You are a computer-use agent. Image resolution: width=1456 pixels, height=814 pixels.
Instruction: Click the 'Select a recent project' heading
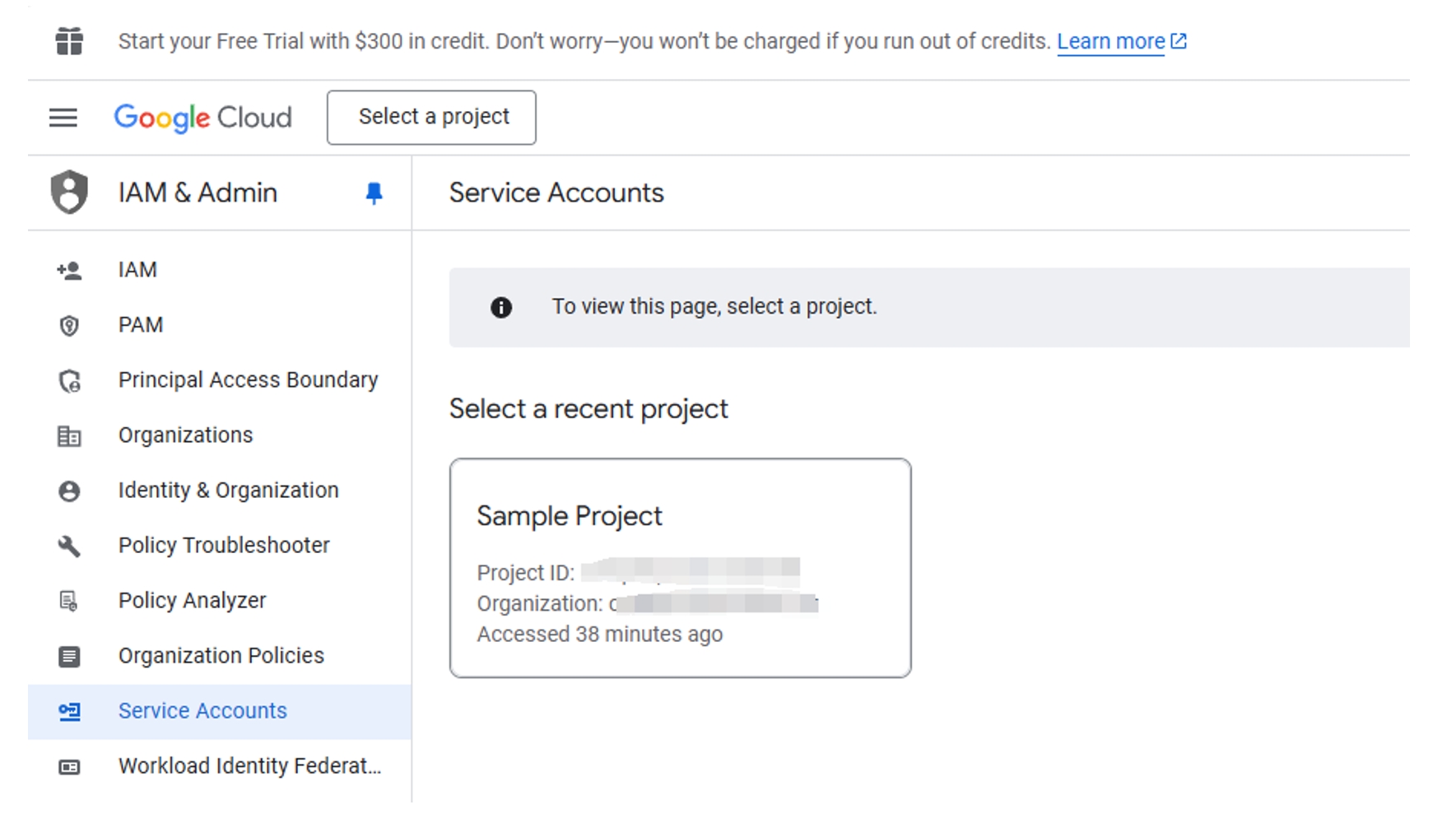coord(588,409)
